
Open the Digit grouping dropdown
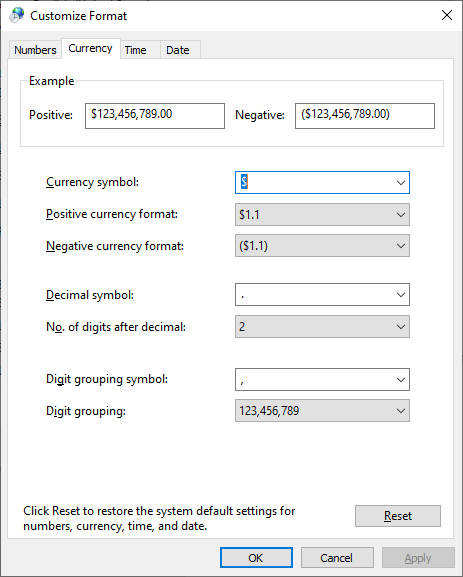(322, 411)
